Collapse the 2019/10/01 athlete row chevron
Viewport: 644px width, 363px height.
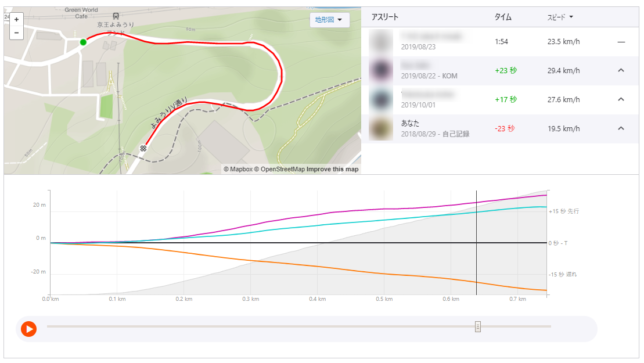pos(621,99)
